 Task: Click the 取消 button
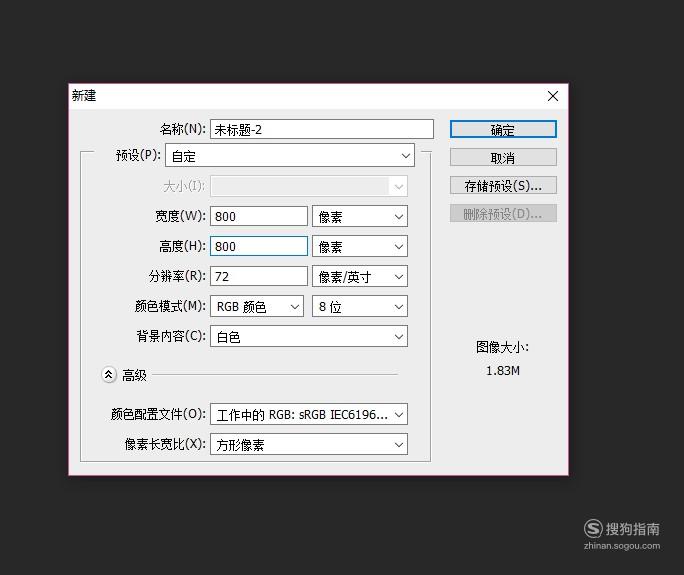503,157
